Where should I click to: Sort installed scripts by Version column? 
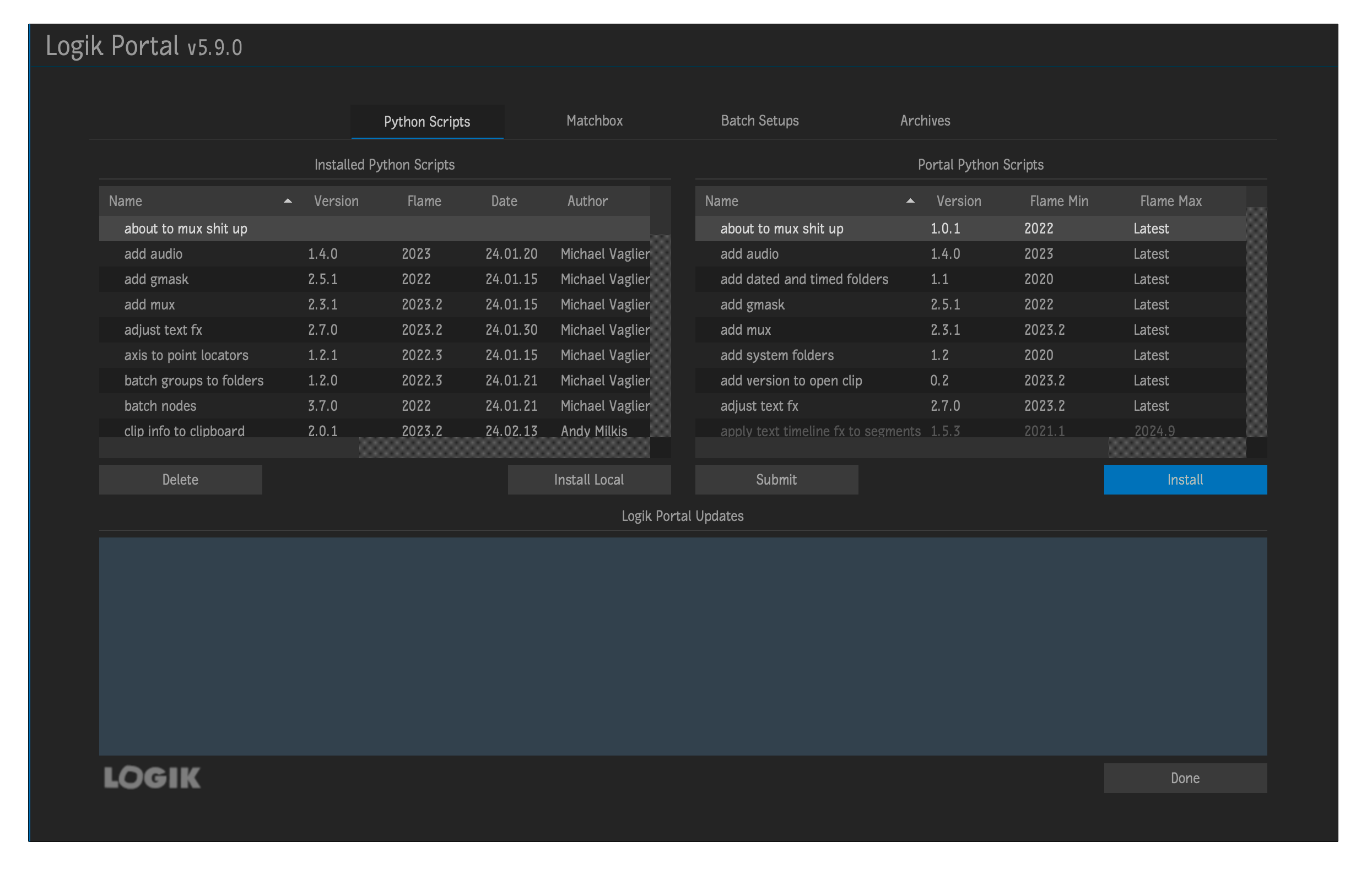pos(336,201)
